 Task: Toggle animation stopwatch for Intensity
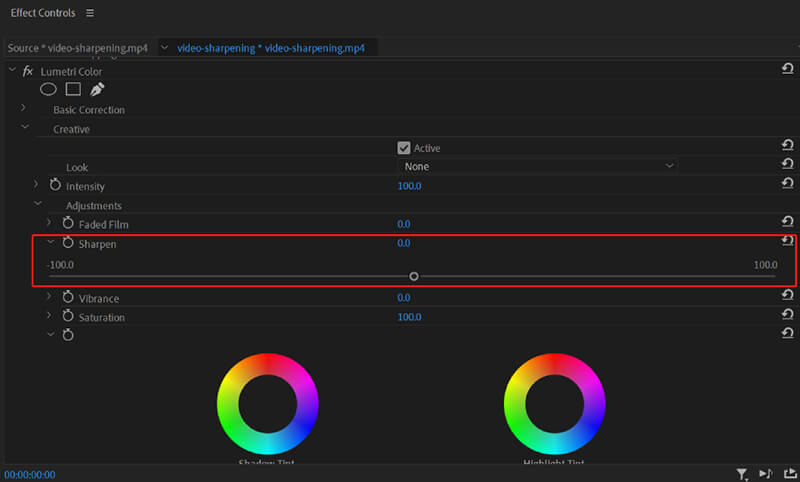point(55,186)
